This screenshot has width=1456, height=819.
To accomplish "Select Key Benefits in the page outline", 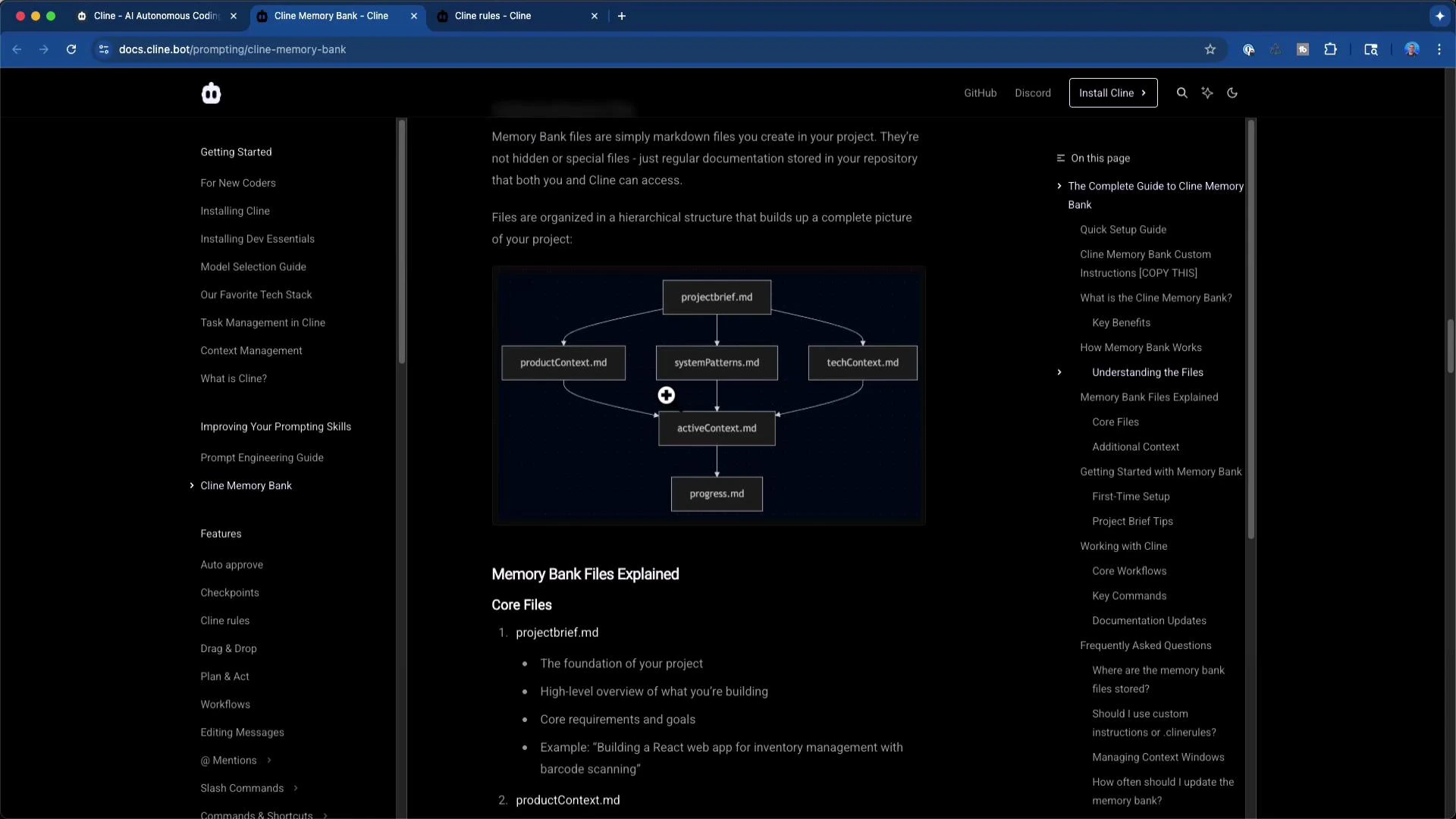I will pos(1121,322).
